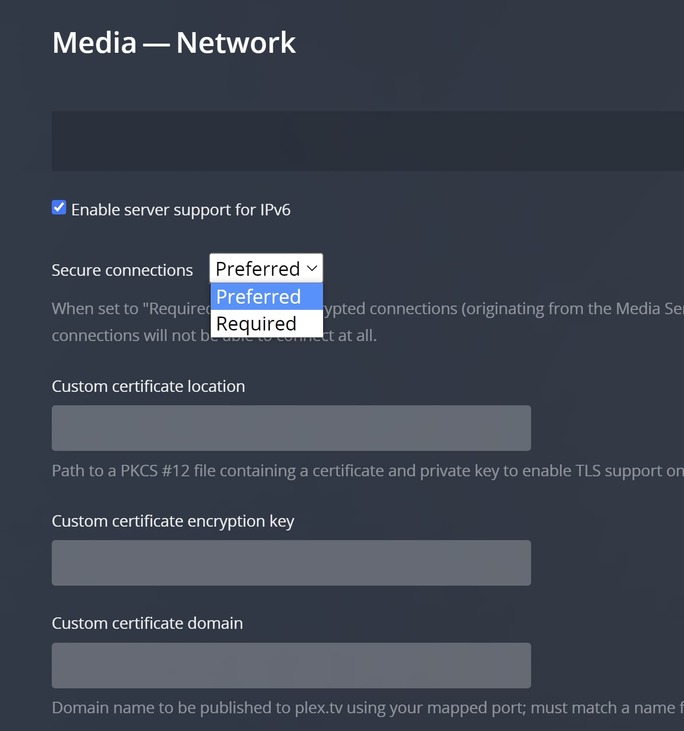Image resolution: width=684 pixels, height=731 pixels.
Task: Focus the Custom certificate domain input box
Action: (x=291, y=665)
